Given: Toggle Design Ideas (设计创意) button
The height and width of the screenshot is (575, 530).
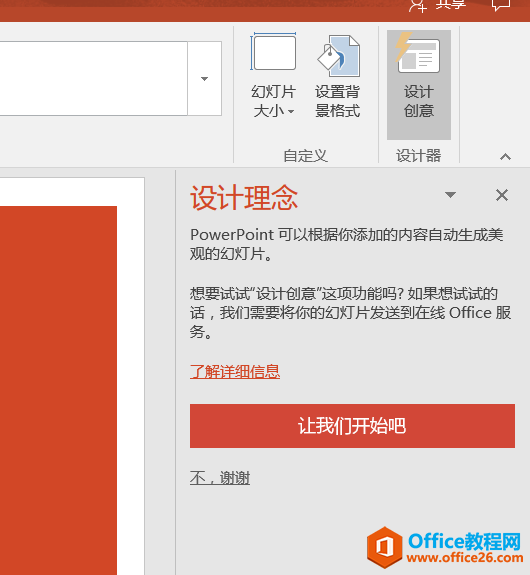Looking at the screenshot, I should pyautogui.click(x=418, y=85).
